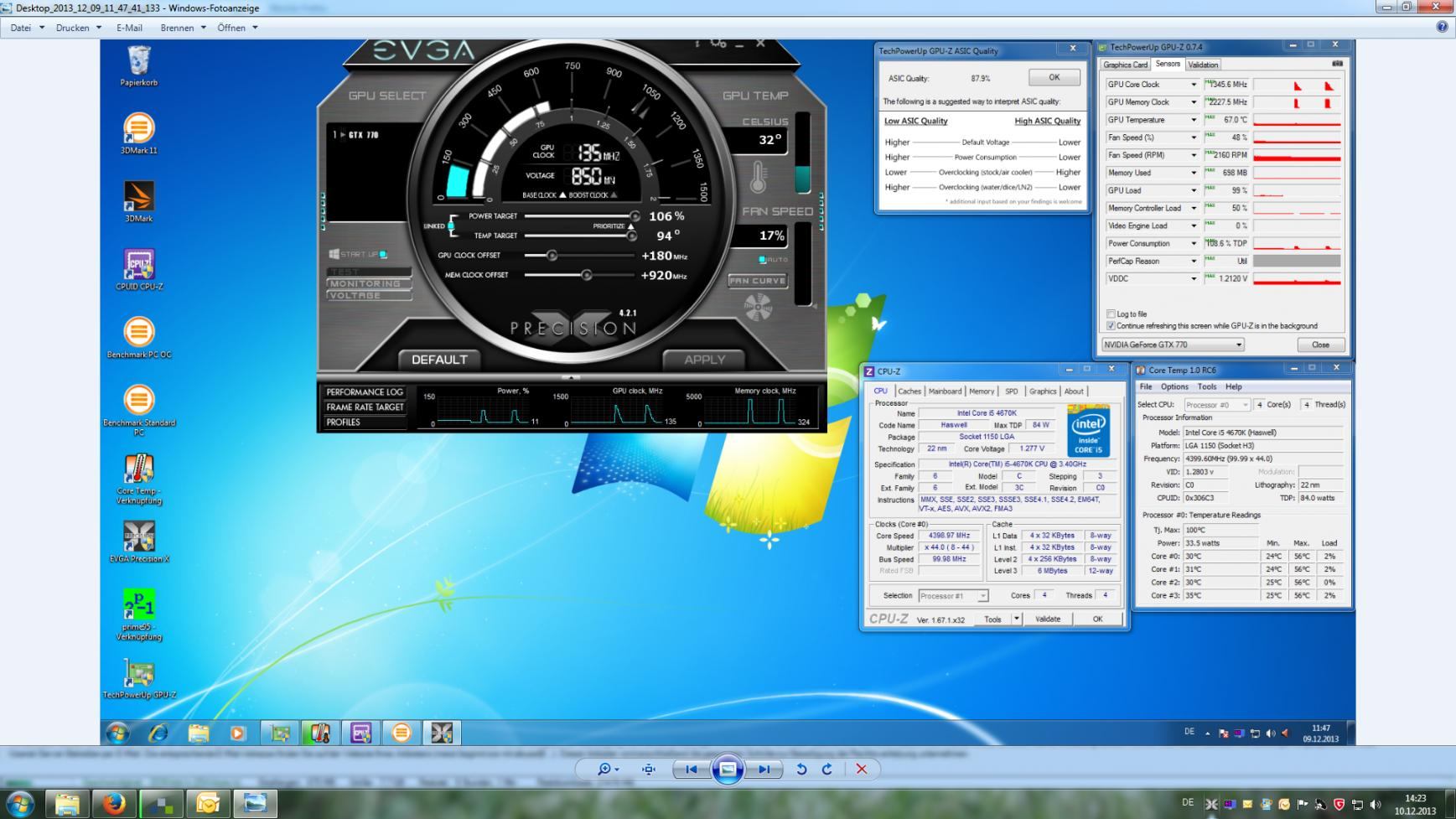Image resolution: width=1456 pixels, height=819 pixels.
Task: Open photo viewer help question mark icon
Action: pyautogui.click(x=1442, y=27)
